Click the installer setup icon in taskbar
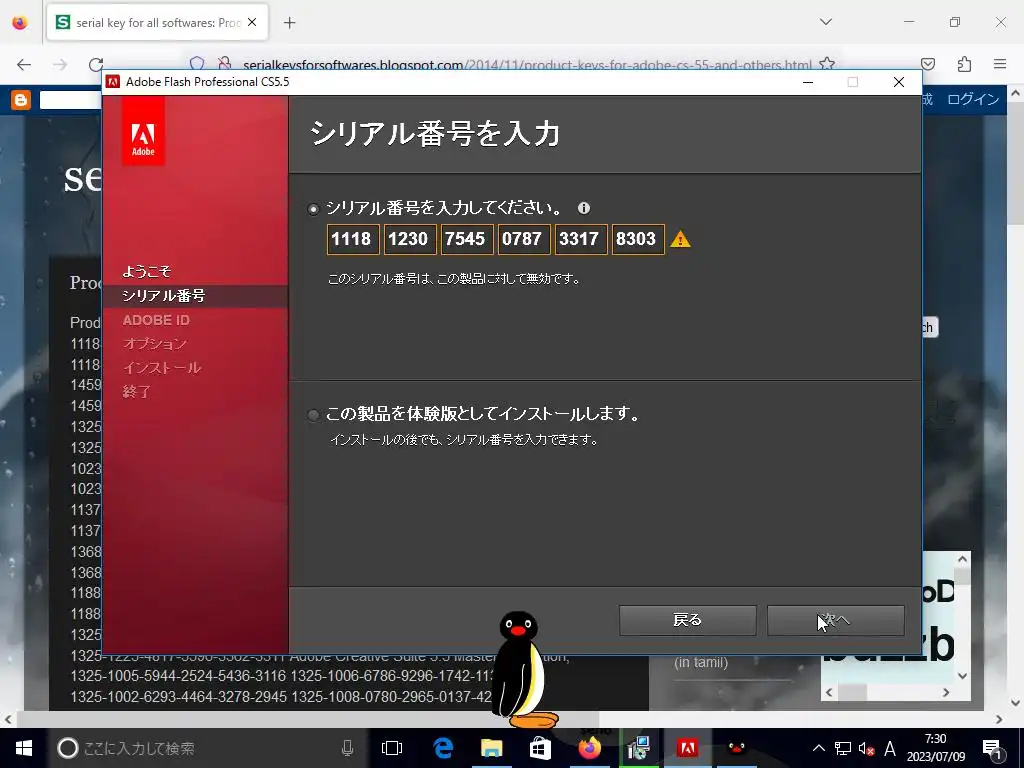The image size is (1024, 768). click(x=638, y=748)
